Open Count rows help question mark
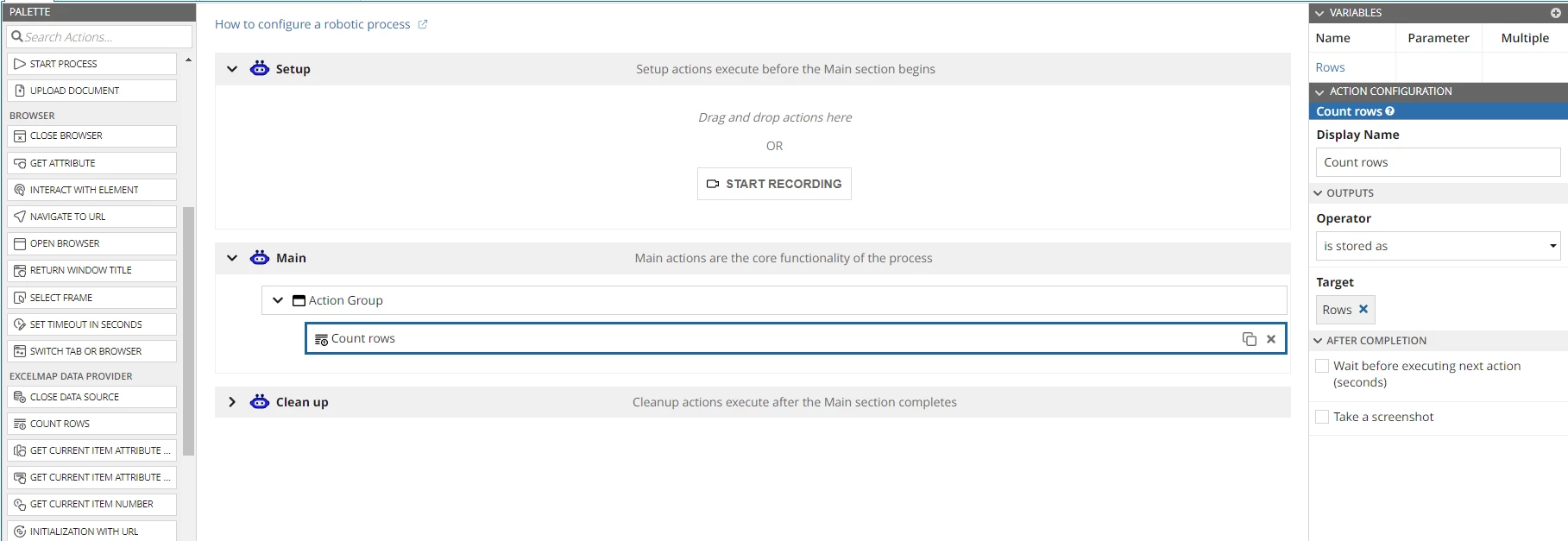The height and width of the screenshot is (541, 1568). [x=1389, y=111]
